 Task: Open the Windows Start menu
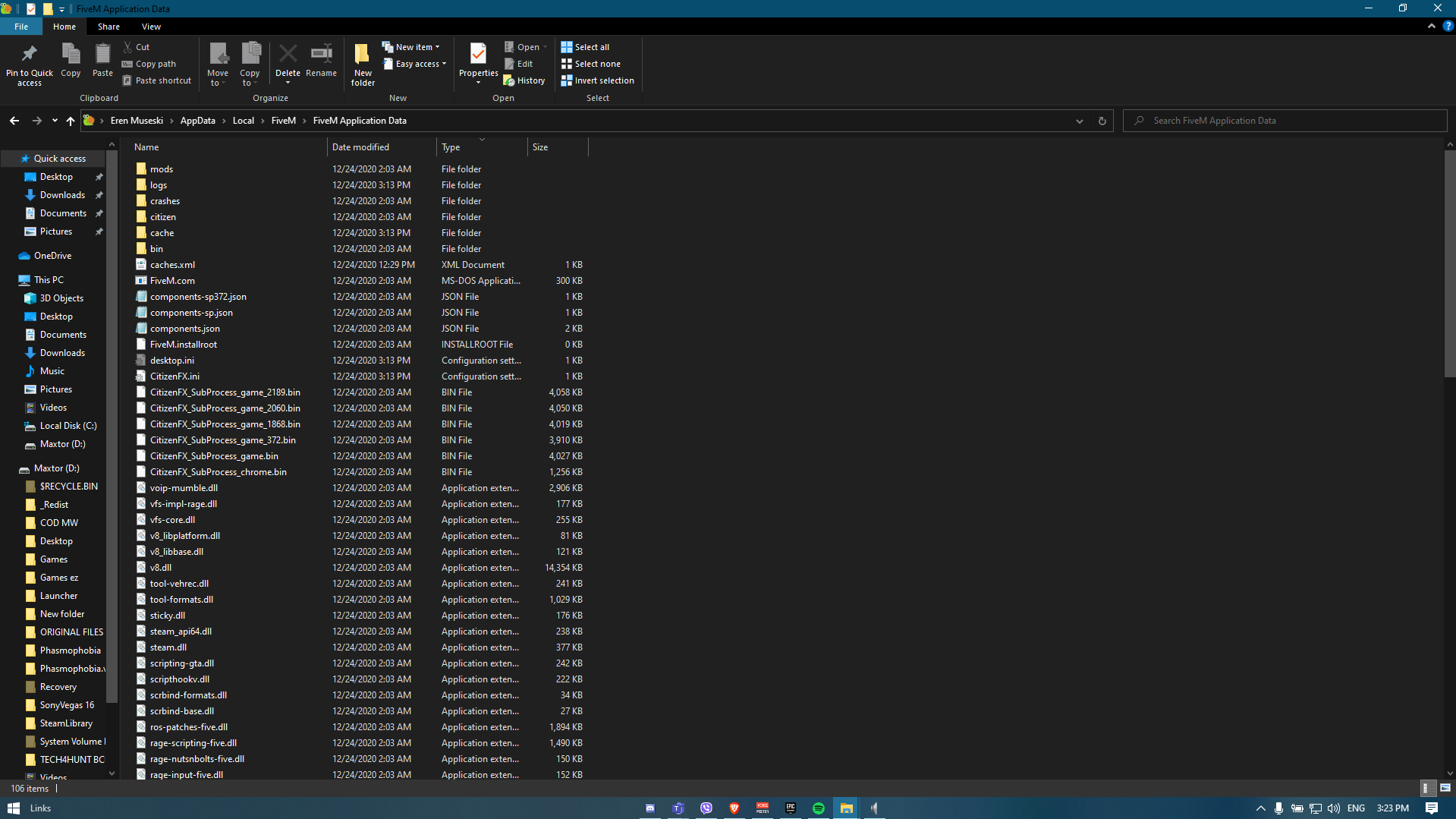point(13,808)
